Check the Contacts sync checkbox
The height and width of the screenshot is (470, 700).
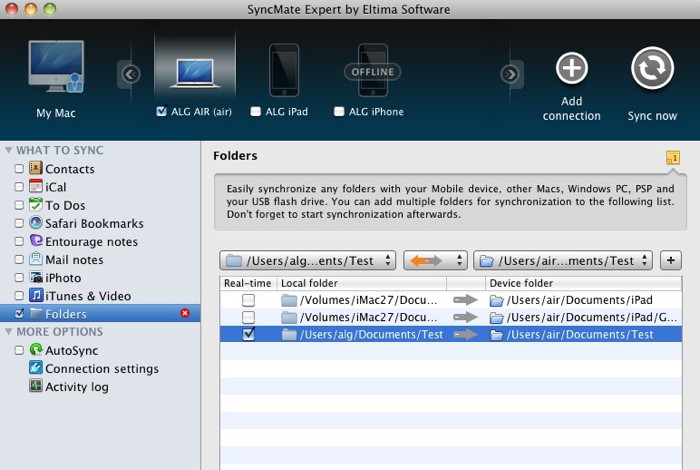coord(19,169)
